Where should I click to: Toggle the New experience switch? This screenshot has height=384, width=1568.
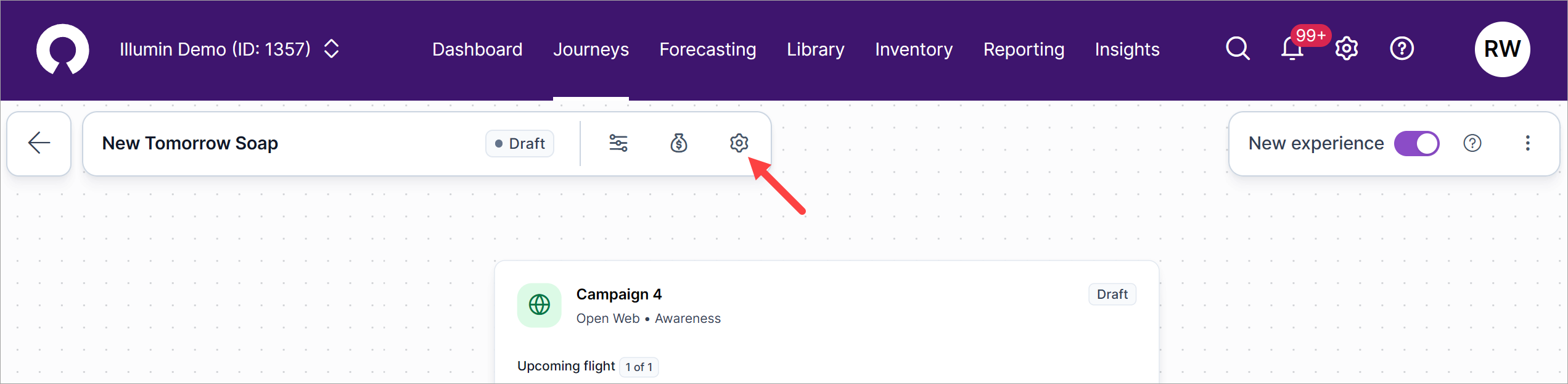1416,143
